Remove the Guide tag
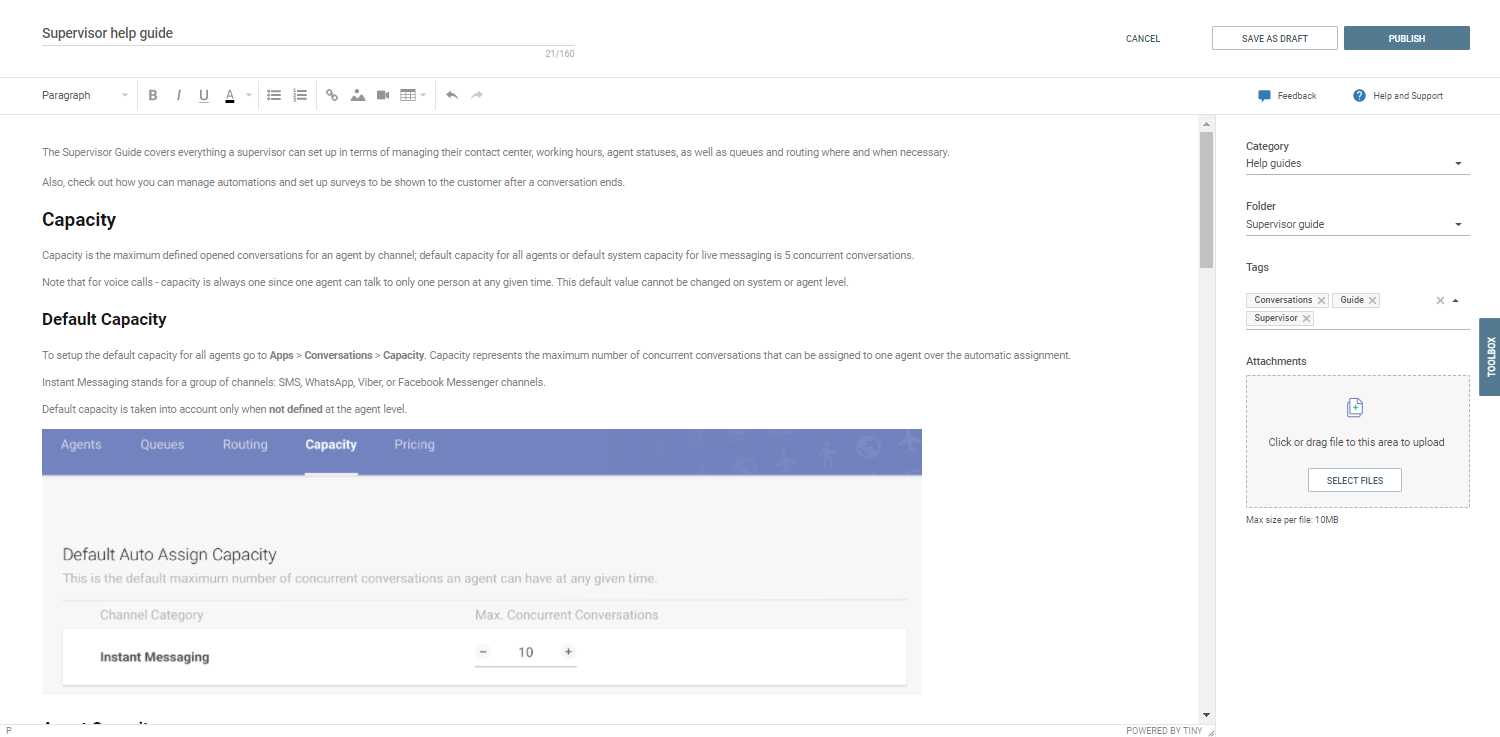1500x737 pixels. pyautogui.click(x=1373, y=300)
